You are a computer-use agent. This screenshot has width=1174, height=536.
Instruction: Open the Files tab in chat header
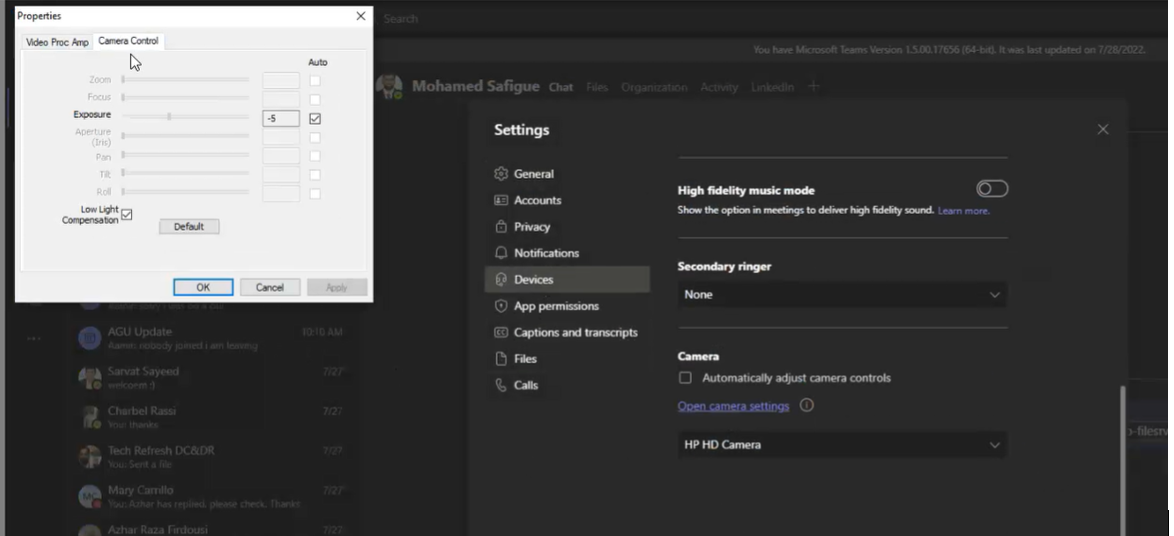(597, 87)
